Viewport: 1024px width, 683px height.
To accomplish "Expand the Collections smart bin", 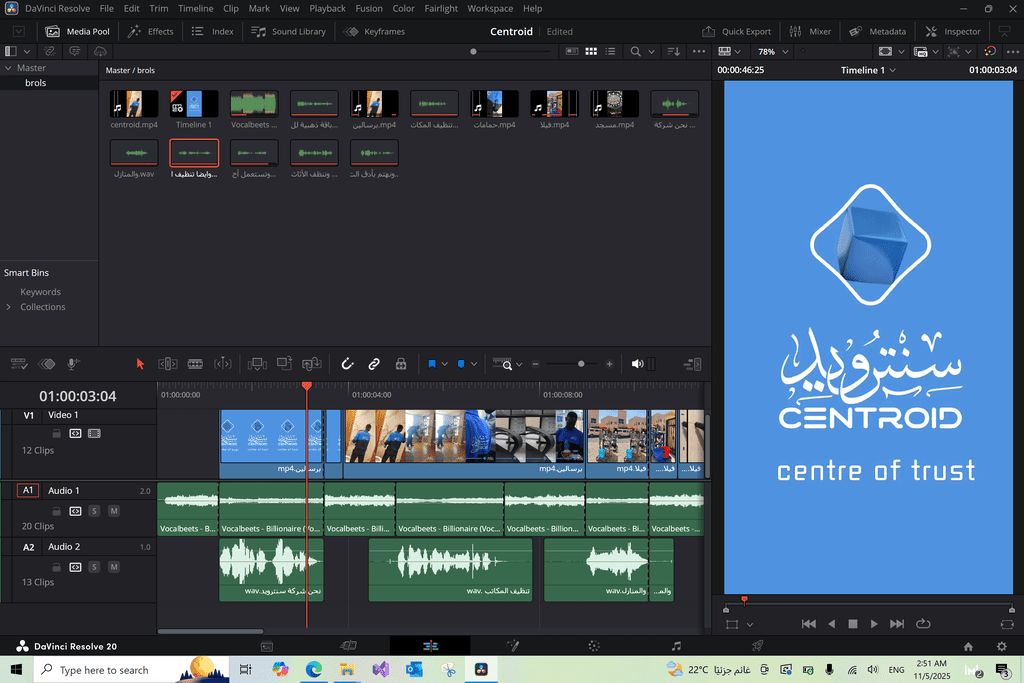I will (x=10, y=307).
